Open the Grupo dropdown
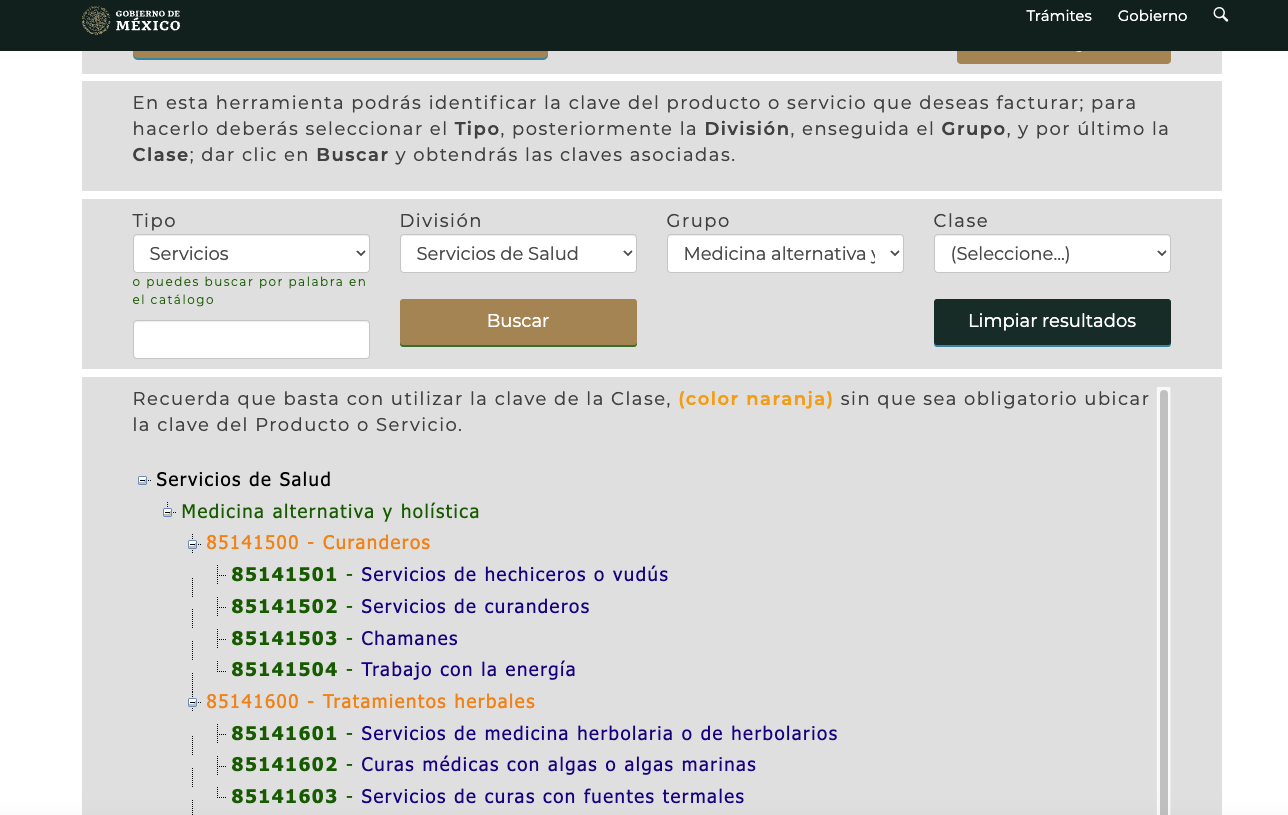1288x815 pixels. 785,254
